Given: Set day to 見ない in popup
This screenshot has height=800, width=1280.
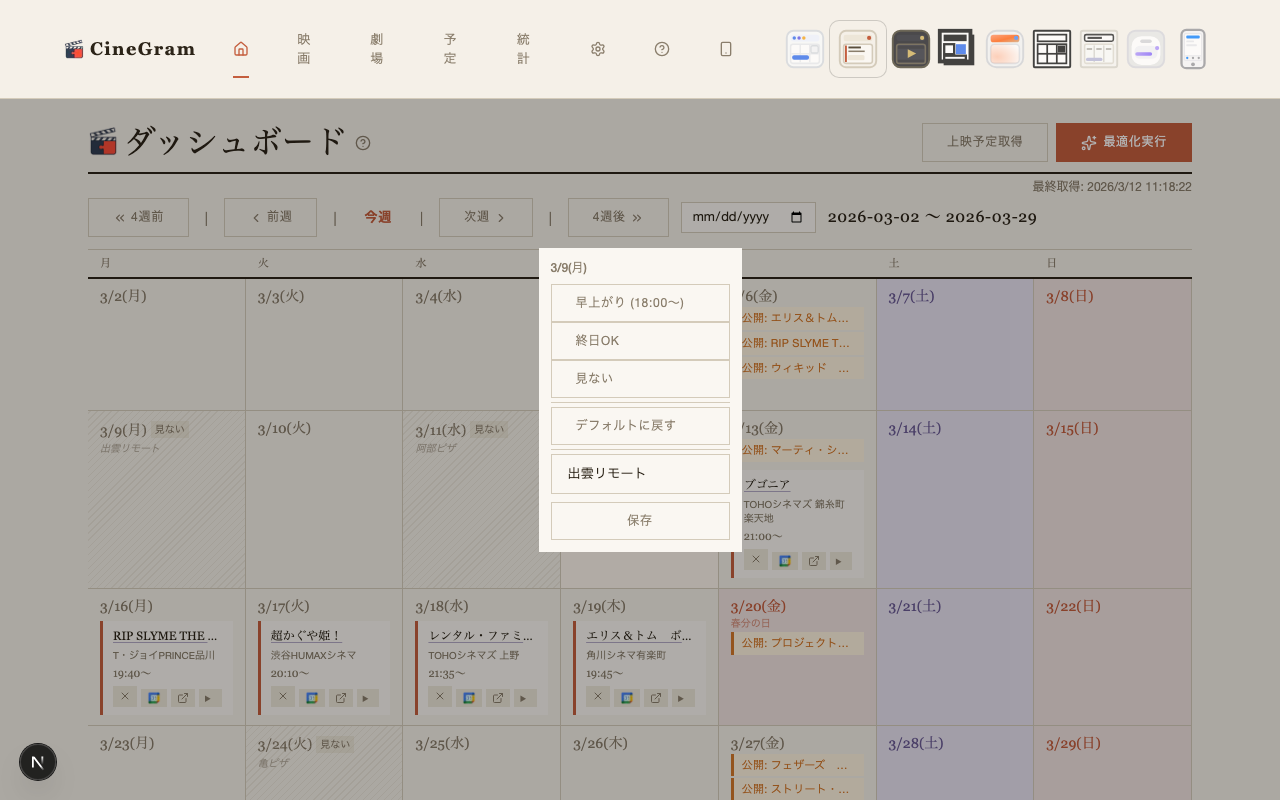Looking at the screenshot, I should click(x=640, y=379).
